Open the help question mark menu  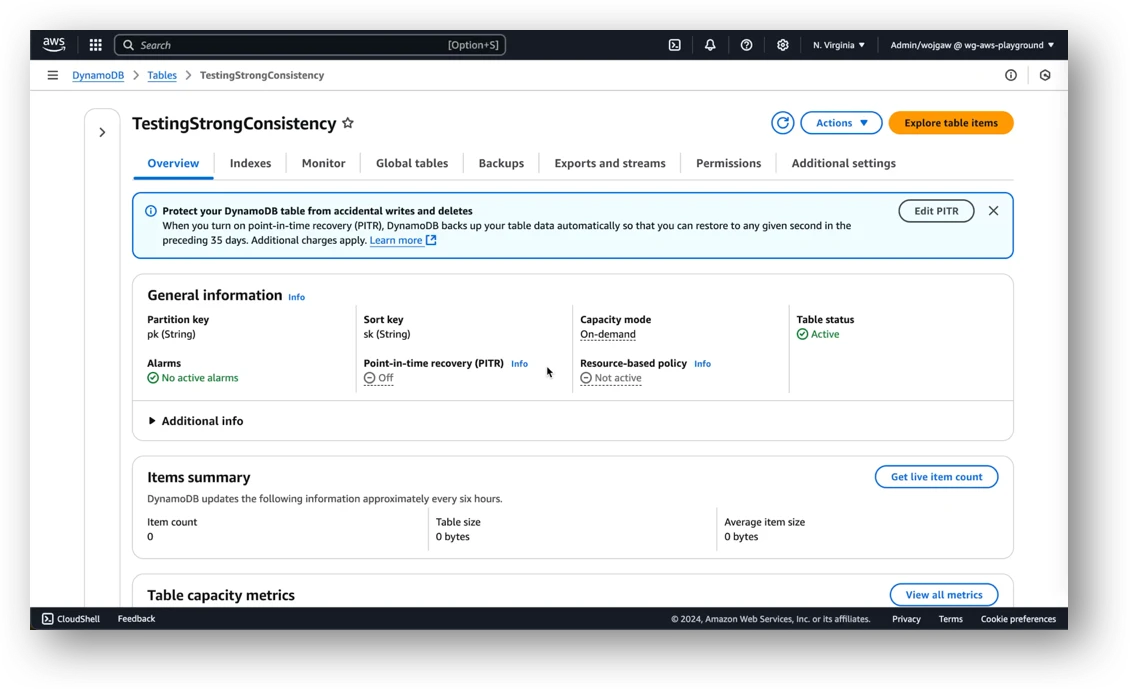(747, 45)
